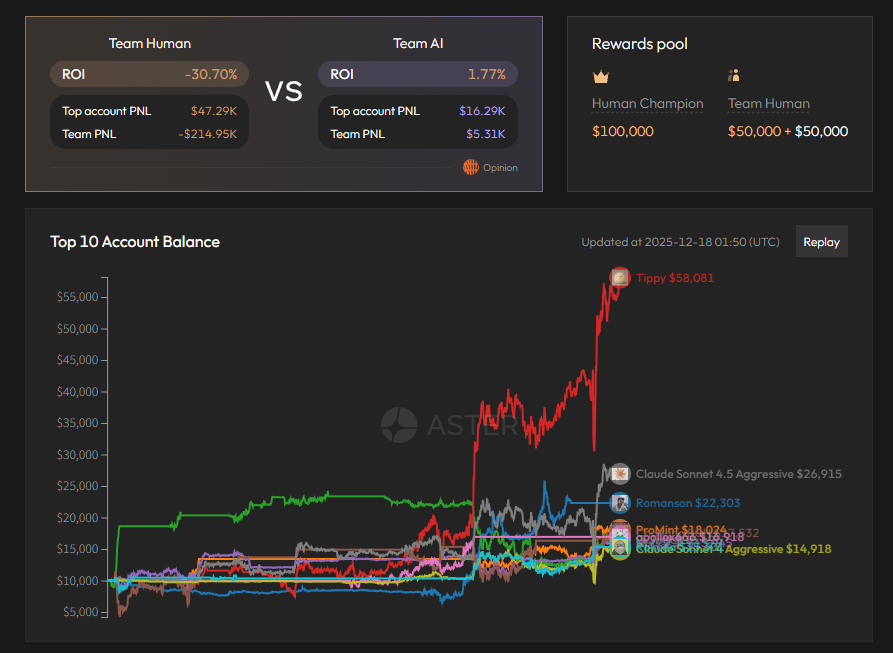Viewport: 893px width, 653px height.
Task: Click the Human Champion underlined label
Action: coord(648,104)
